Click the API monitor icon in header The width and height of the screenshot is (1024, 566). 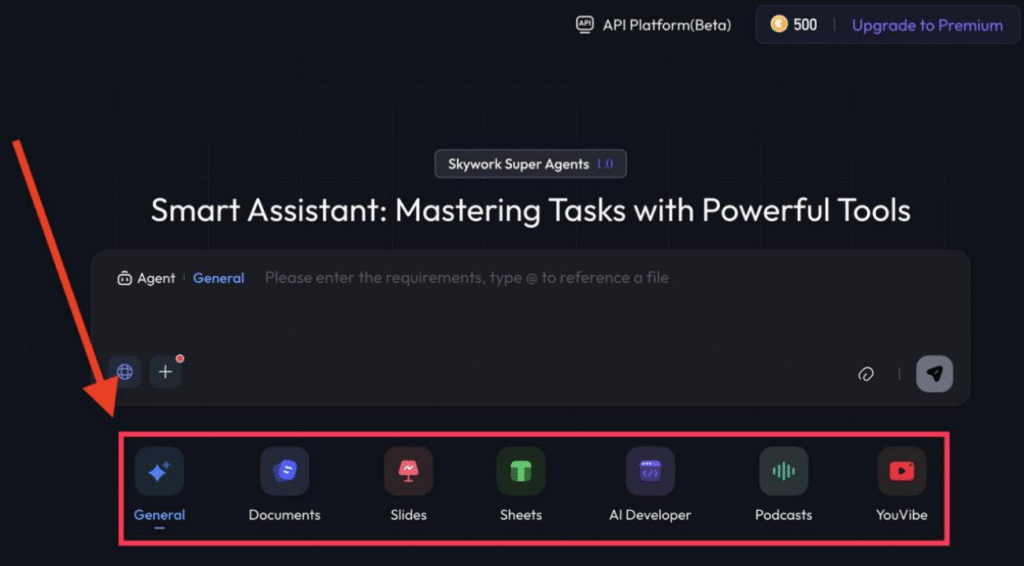click(585, 25)
